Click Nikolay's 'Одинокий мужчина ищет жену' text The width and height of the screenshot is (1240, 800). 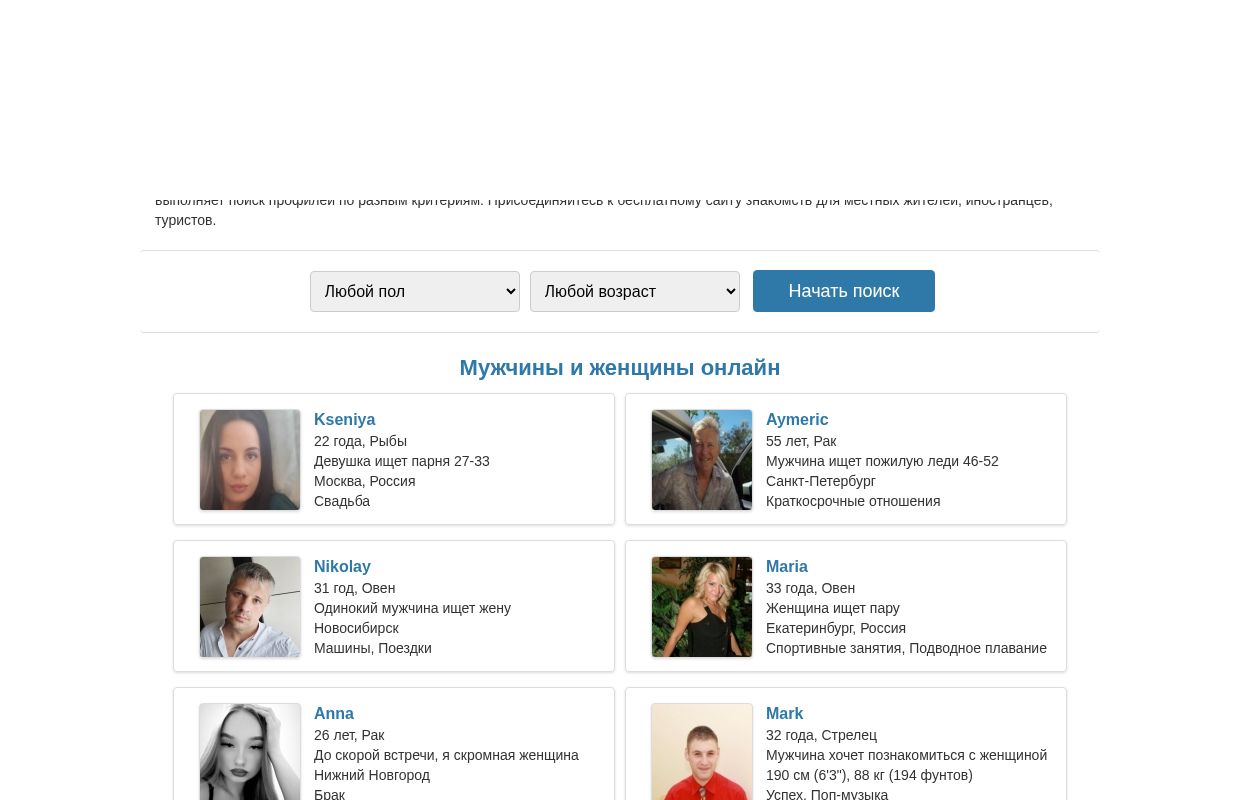[412, 608]
